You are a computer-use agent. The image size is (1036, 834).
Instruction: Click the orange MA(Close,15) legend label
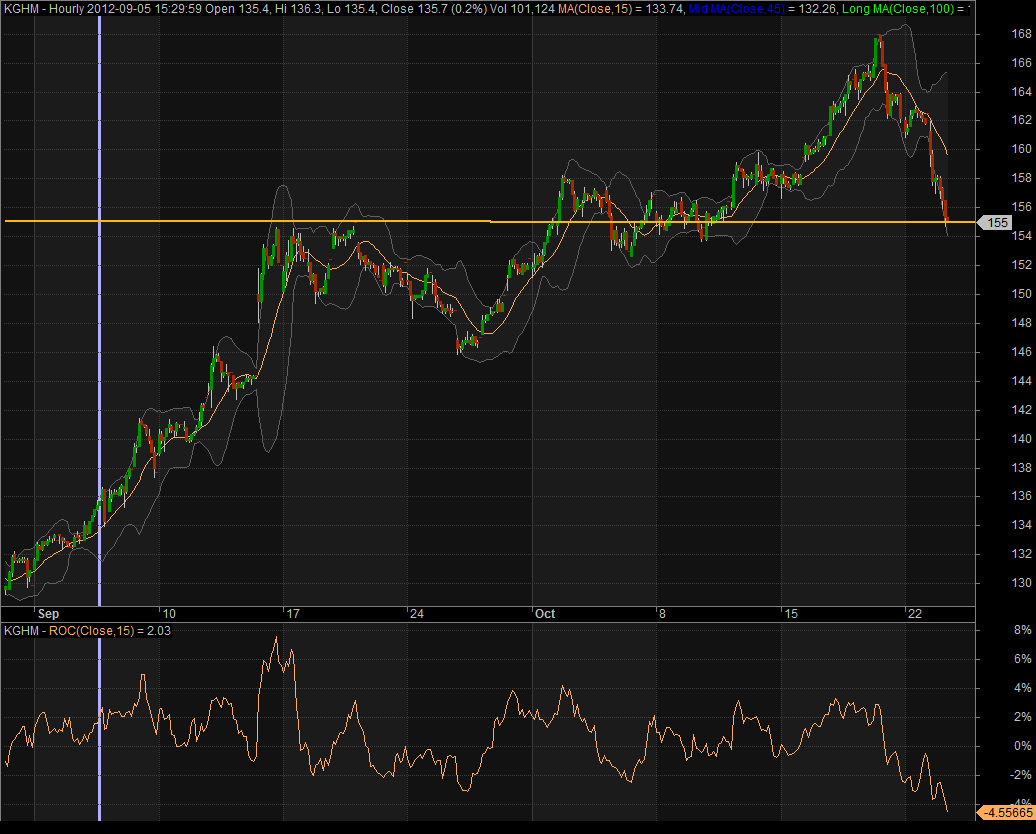click(652, 9)
